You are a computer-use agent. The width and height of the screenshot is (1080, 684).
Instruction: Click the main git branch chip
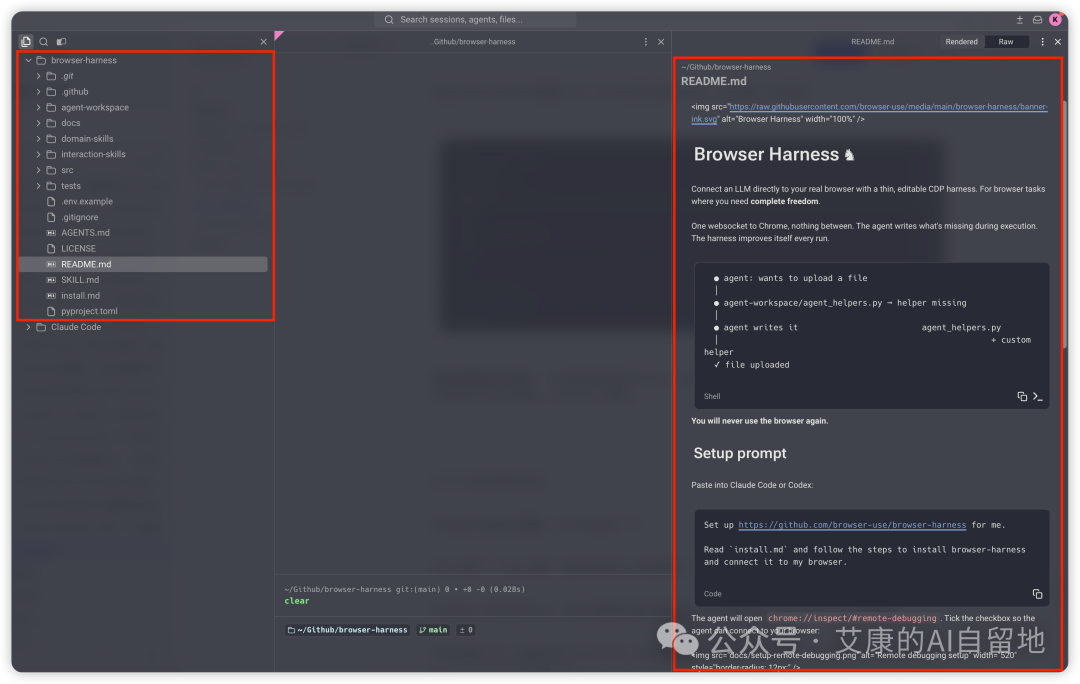[433, 630]
